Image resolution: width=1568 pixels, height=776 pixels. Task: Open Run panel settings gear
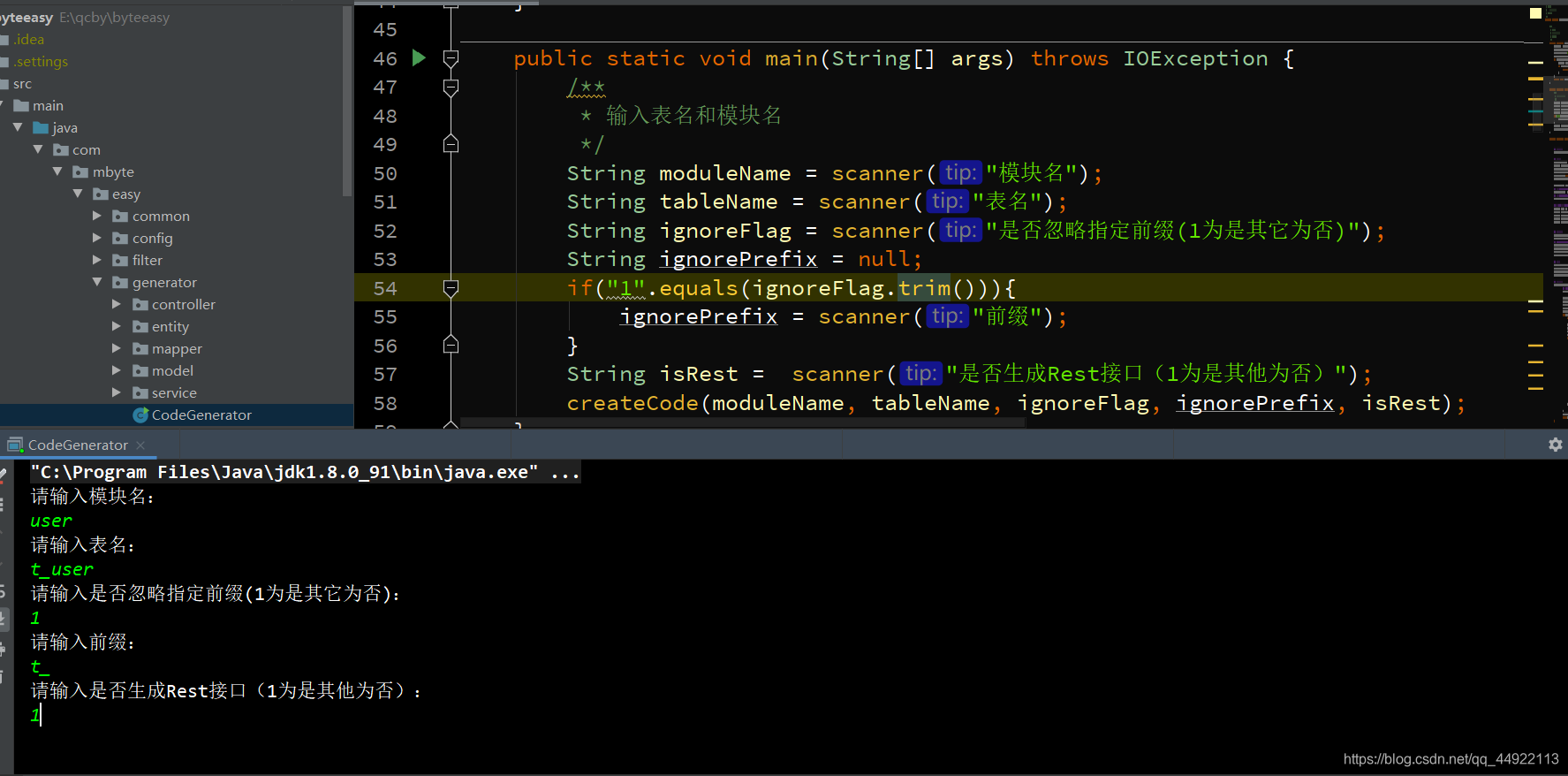1555,445
